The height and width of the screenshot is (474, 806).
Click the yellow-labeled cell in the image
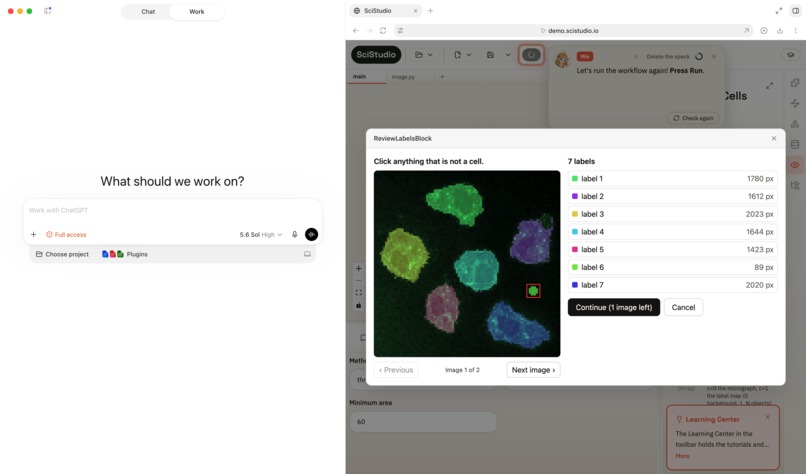404,255
